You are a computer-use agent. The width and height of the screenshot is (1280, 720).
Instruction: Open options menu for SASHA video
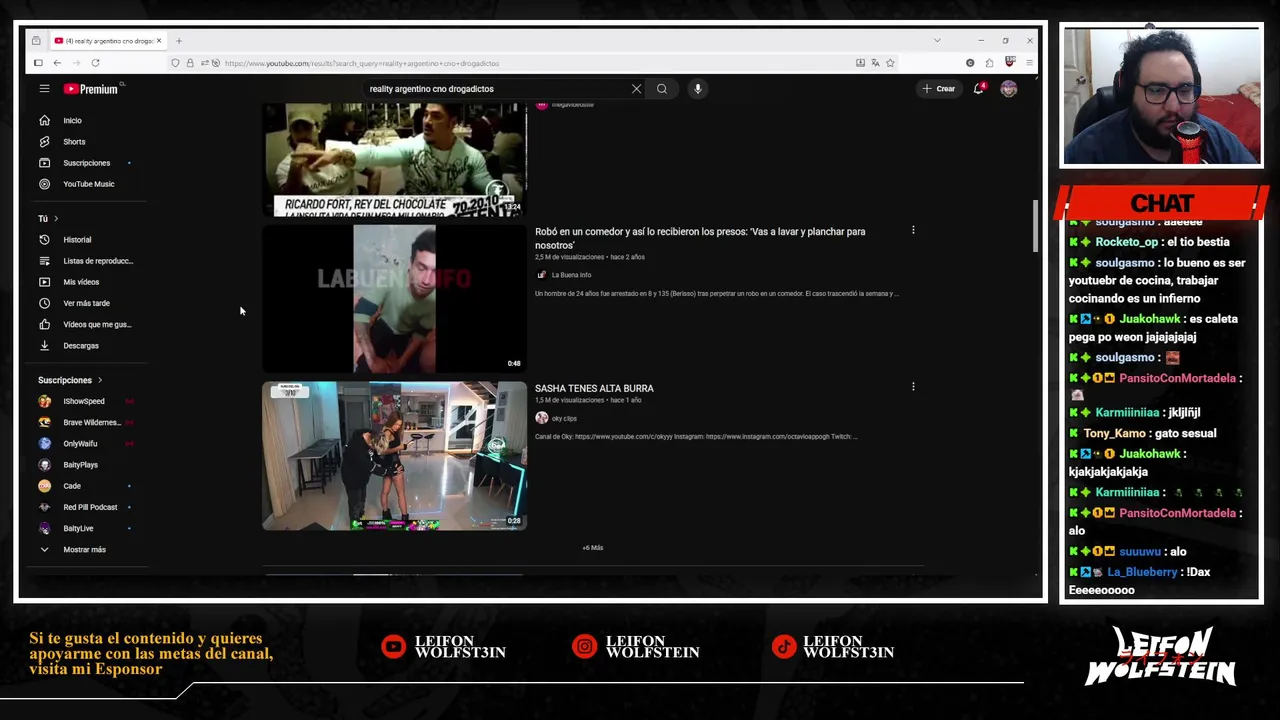(x=913, y=386)
